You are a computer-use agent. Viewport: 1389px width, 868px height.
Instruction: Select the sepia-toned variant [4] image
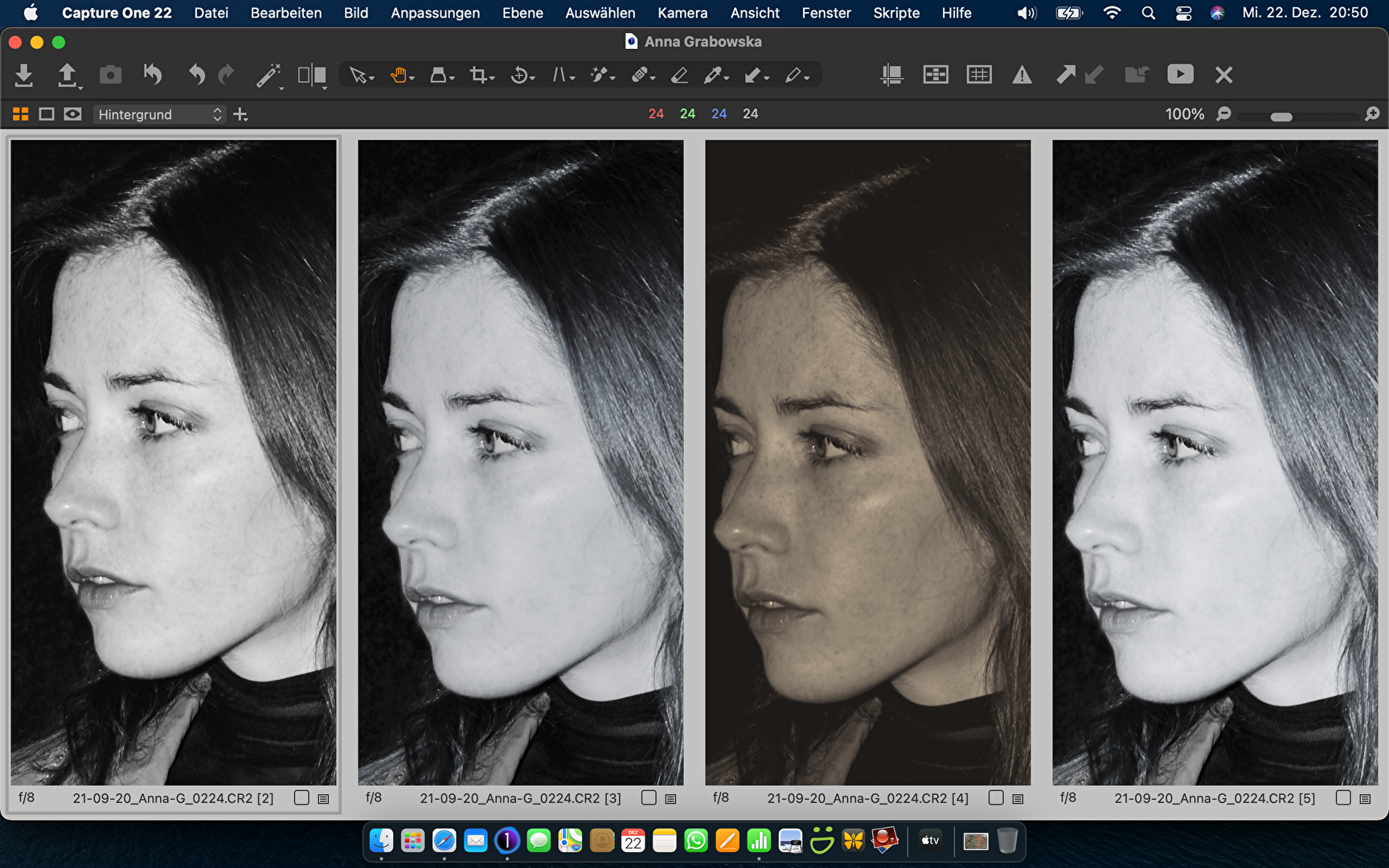pos(868,463)
